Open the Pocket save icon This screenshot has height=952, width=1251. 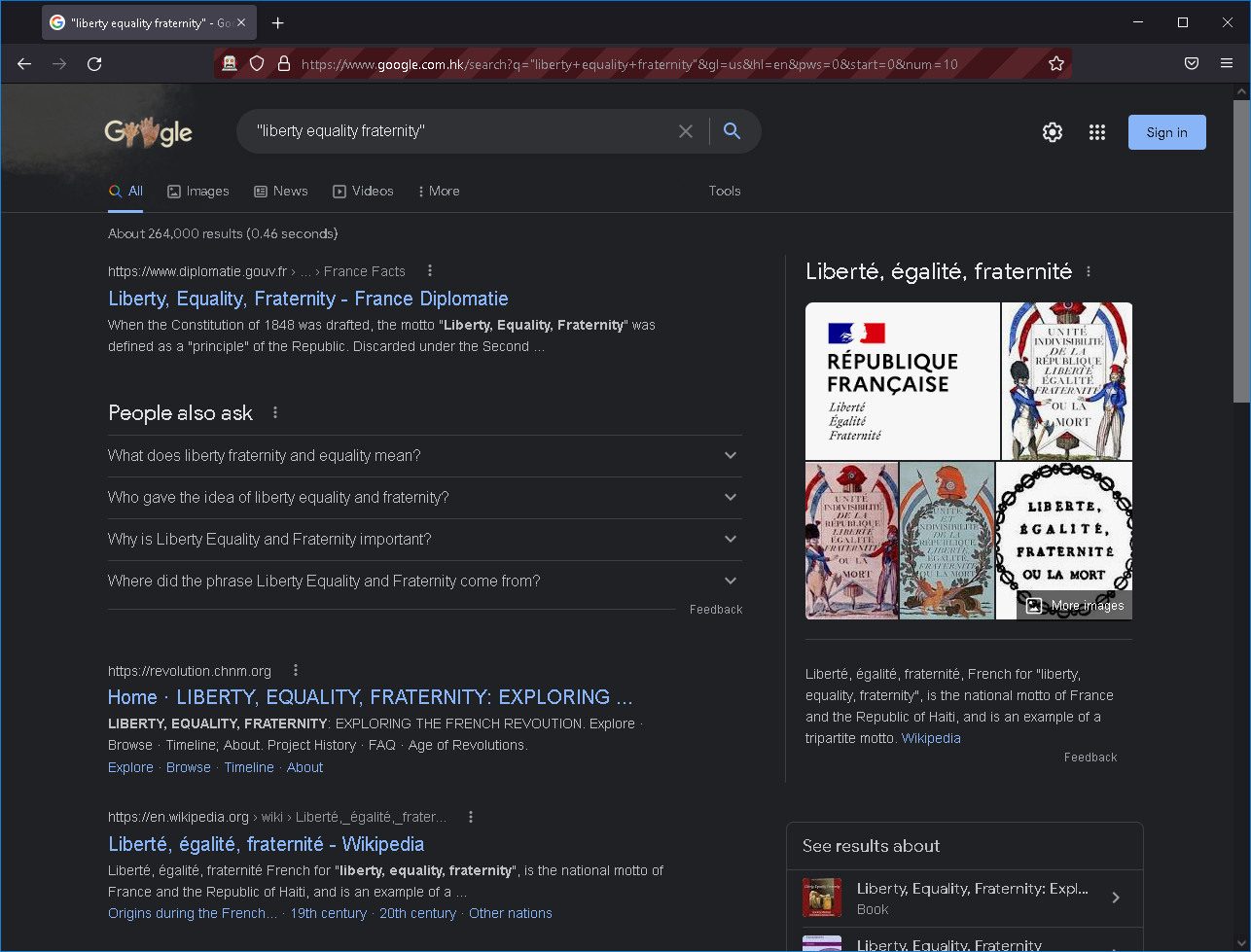point(1192,64)
